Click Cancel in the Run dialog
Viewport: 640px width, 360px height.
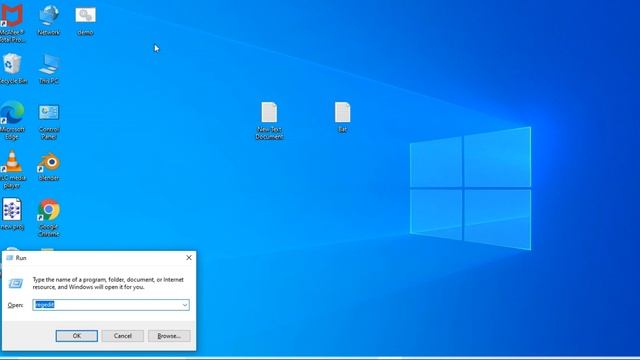point(123,336)
